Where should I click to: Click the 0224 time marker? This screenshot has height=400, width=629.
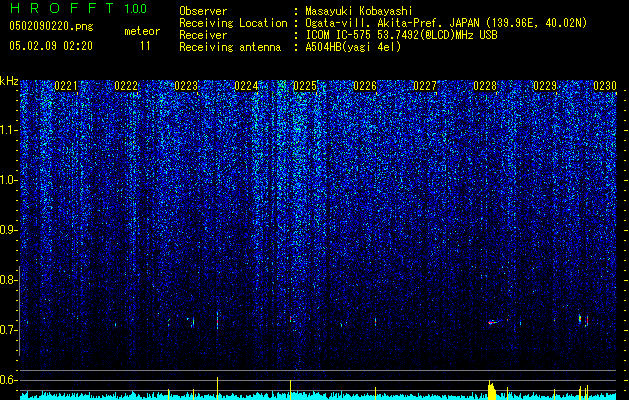(x=246, y=86)
